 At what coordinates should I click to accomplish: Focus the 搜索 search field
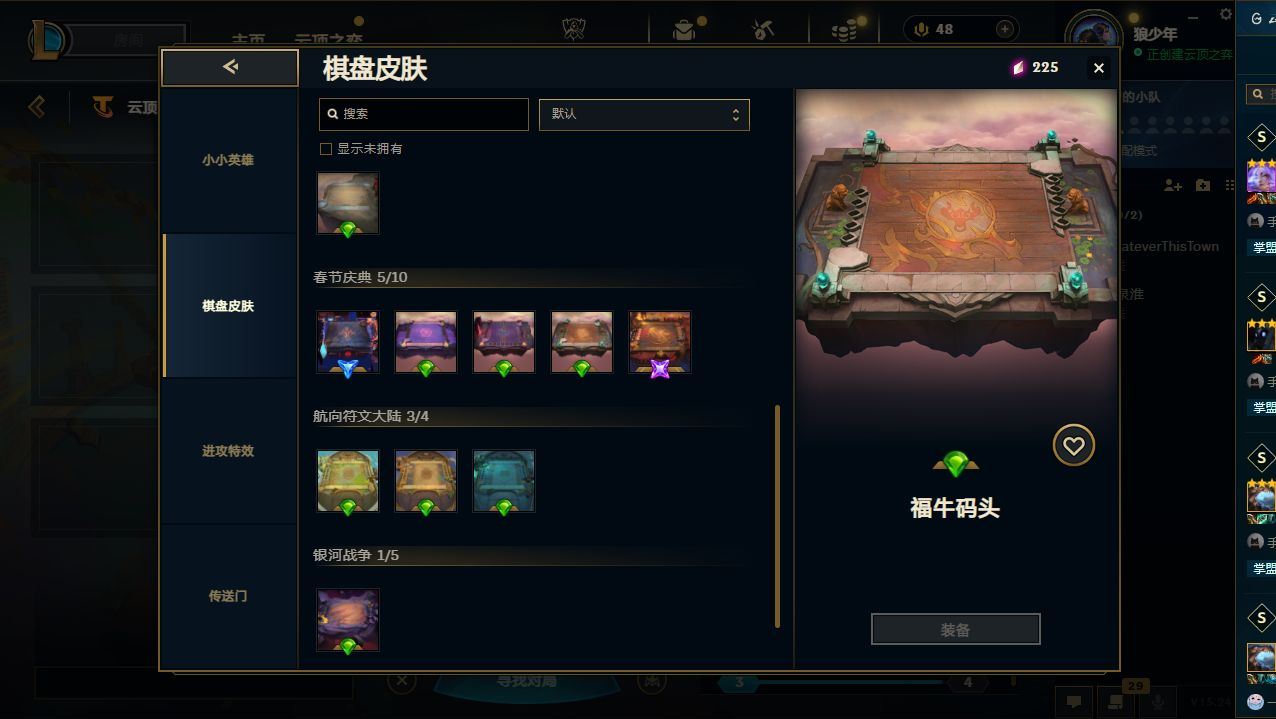(x=424, y=114)
